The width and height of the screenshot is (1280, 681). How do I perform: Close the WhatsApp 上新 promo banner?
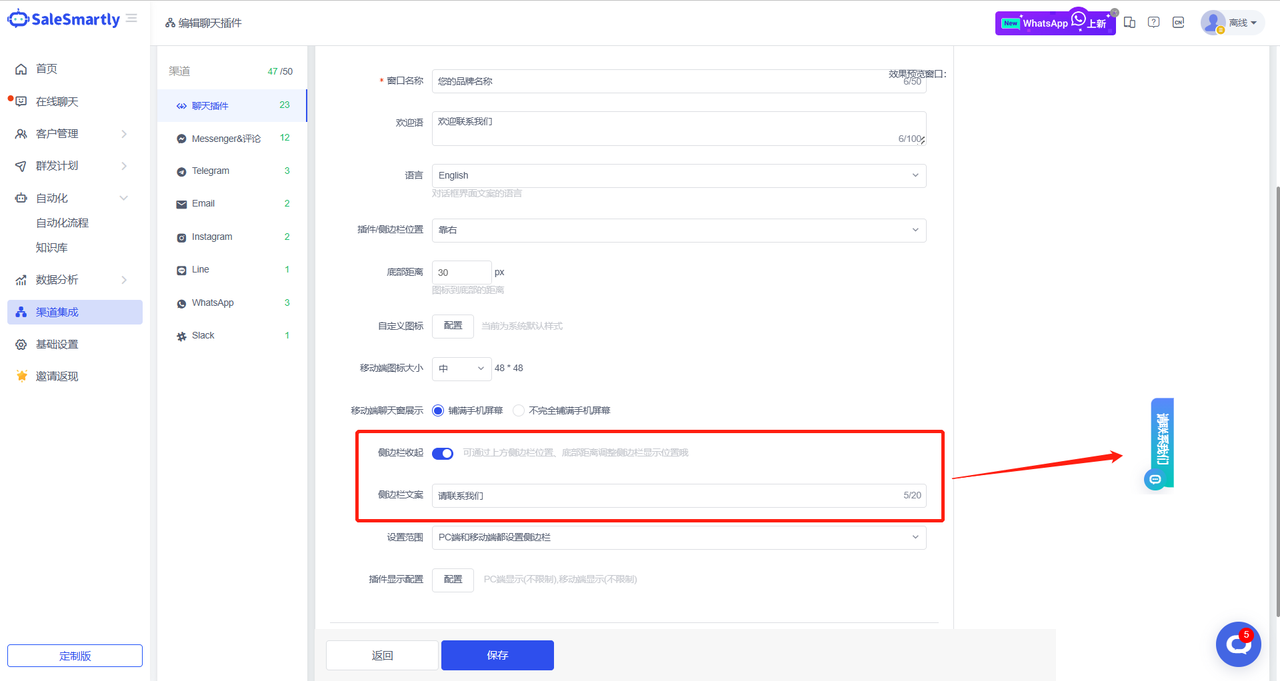(1115, 12)
